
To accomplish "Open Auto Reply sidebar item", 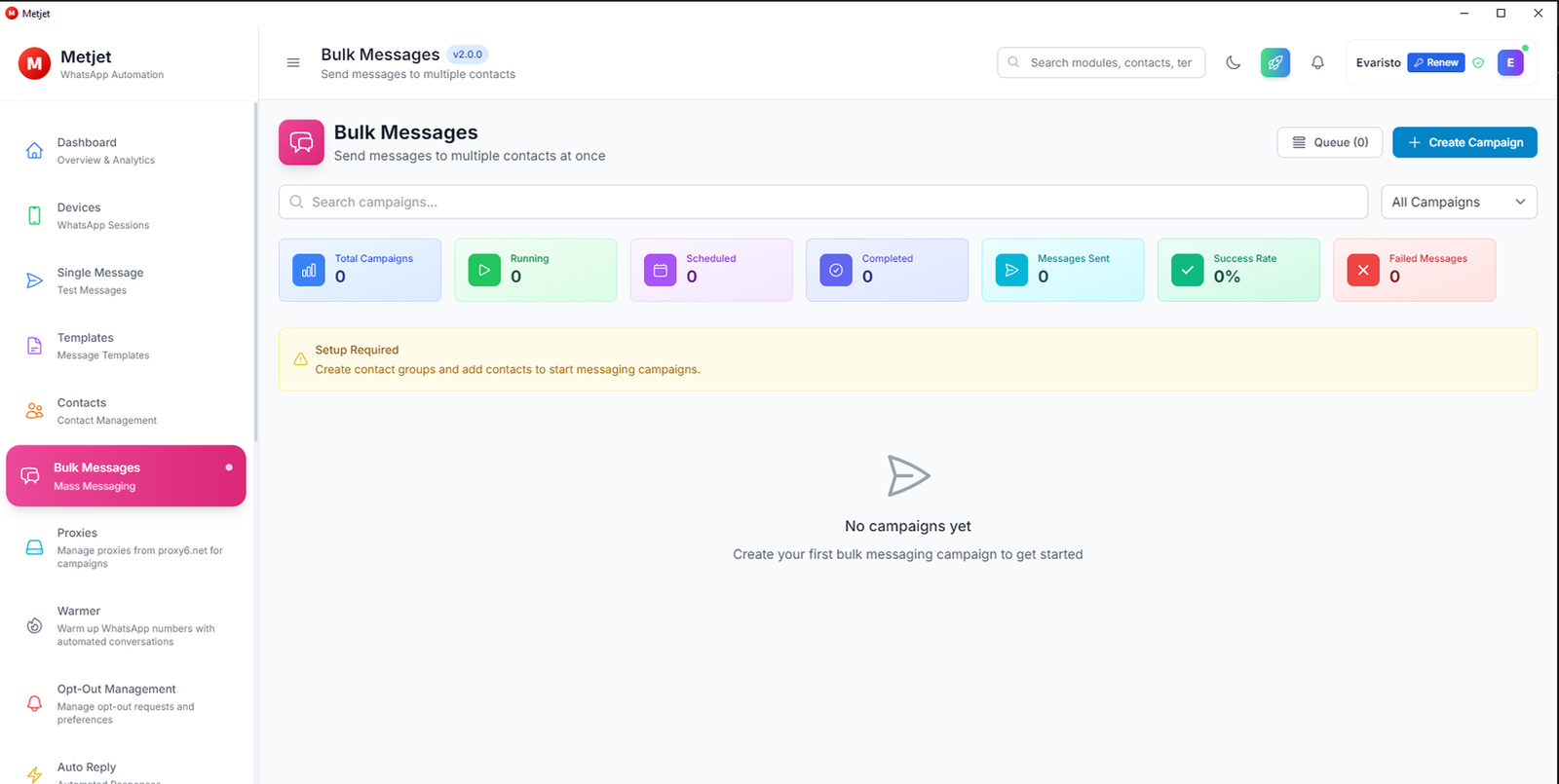I will [x=127, y=771].
